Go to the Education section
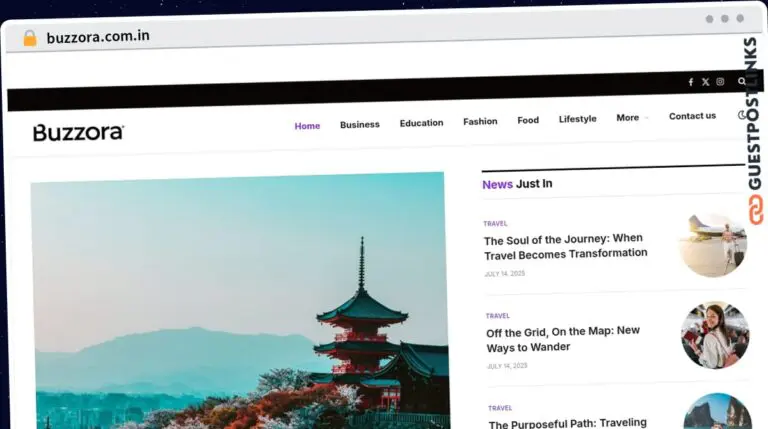Image resolution: width=768 pixels, height=429 pixels. [x=421, y=123]
